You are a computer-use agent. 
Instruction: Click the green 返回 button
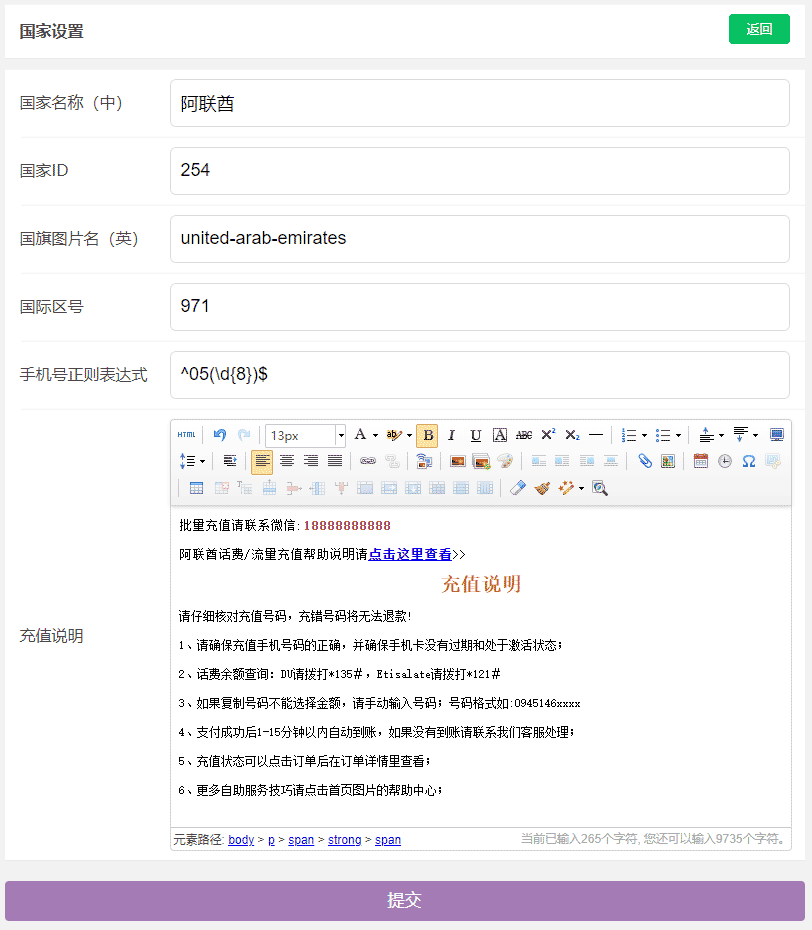[x=759, y=30]
